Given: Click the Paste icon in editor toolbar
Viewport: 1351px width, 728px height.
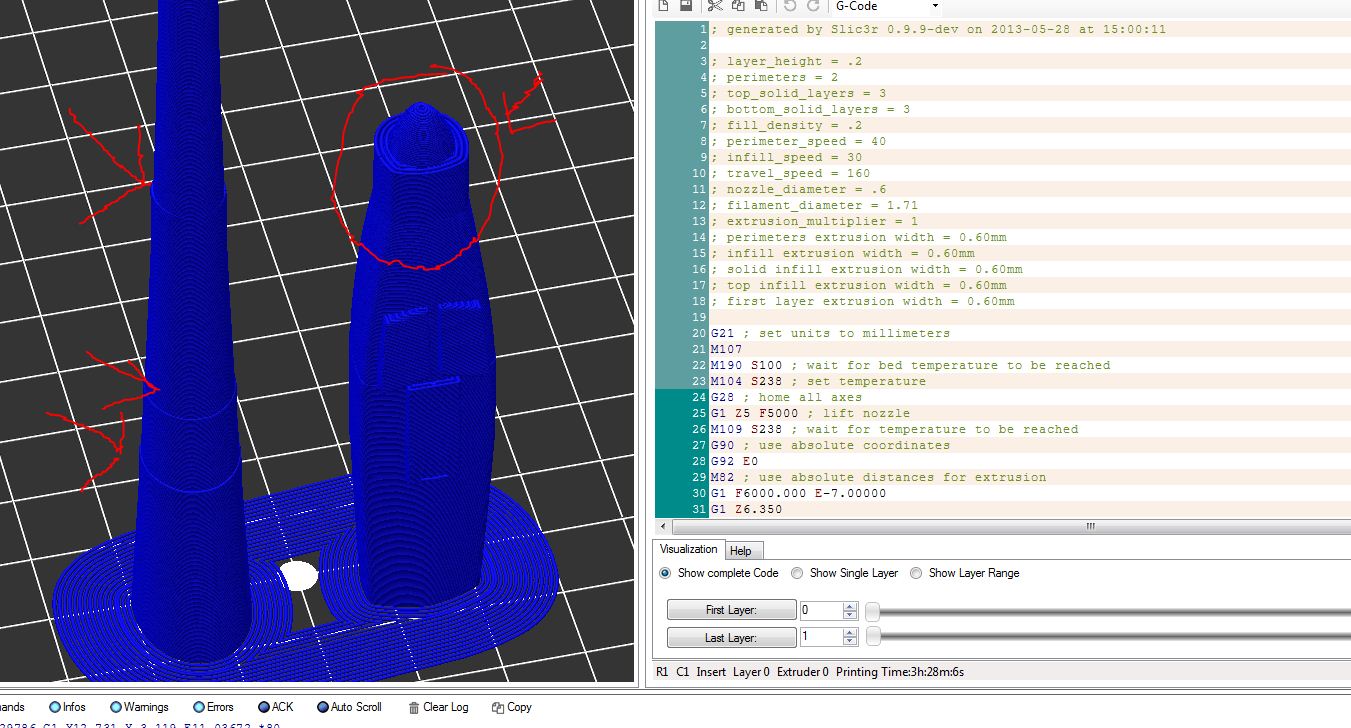Looking at the screenshot, I should pyautogui.click(x=760, y=6).
